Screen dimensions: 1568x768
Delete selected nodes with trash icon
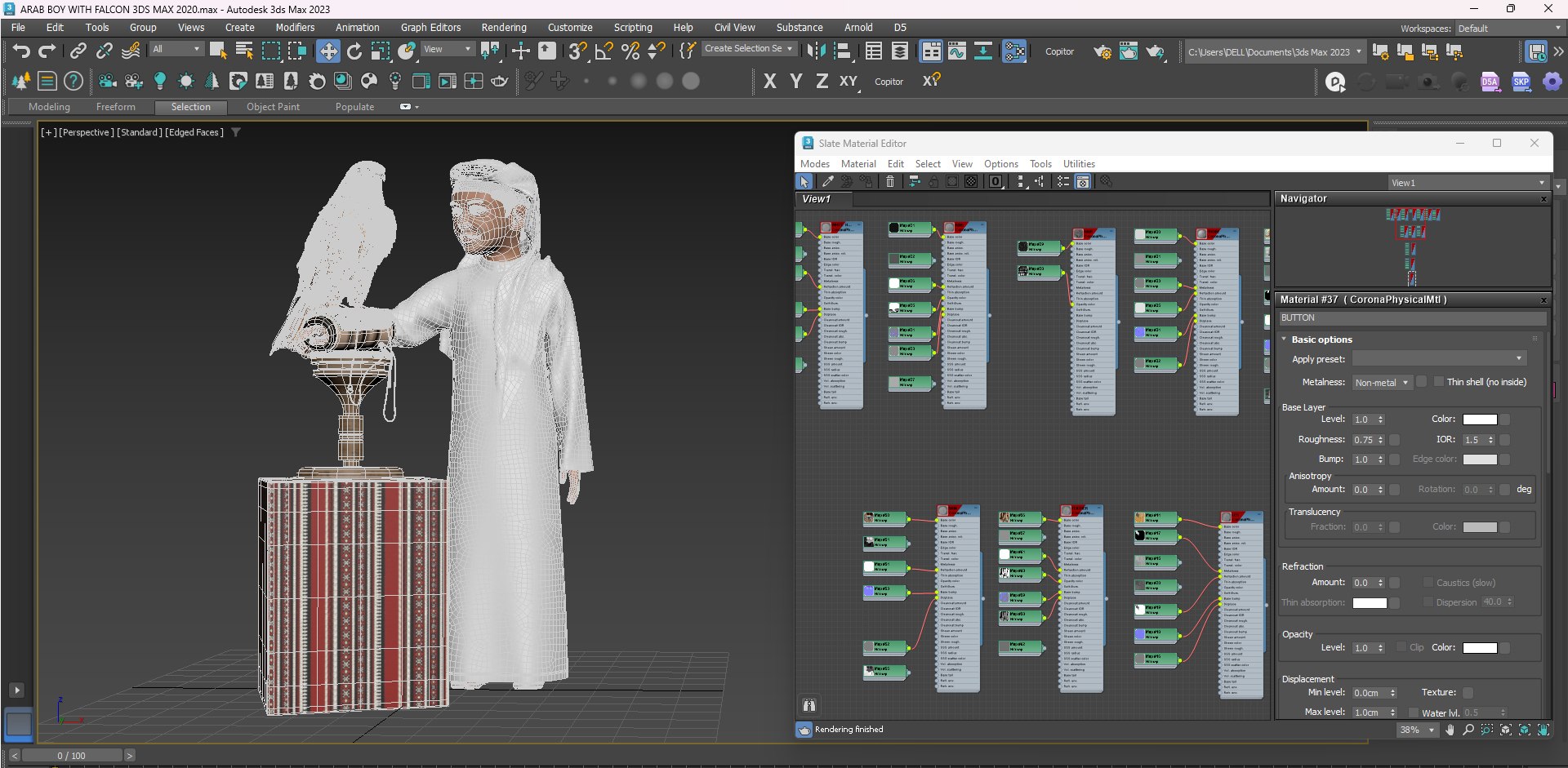890,182
